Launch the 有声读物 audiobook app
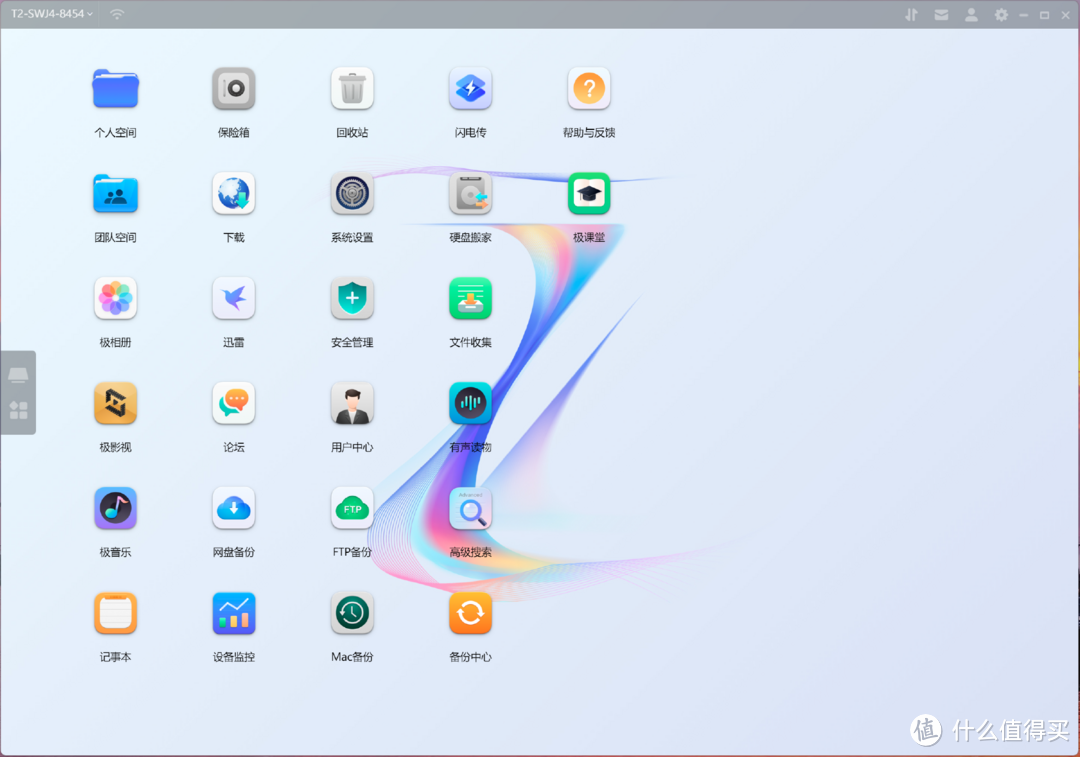The height and width of the screenshot is (757, 1080). coord(470,404)
